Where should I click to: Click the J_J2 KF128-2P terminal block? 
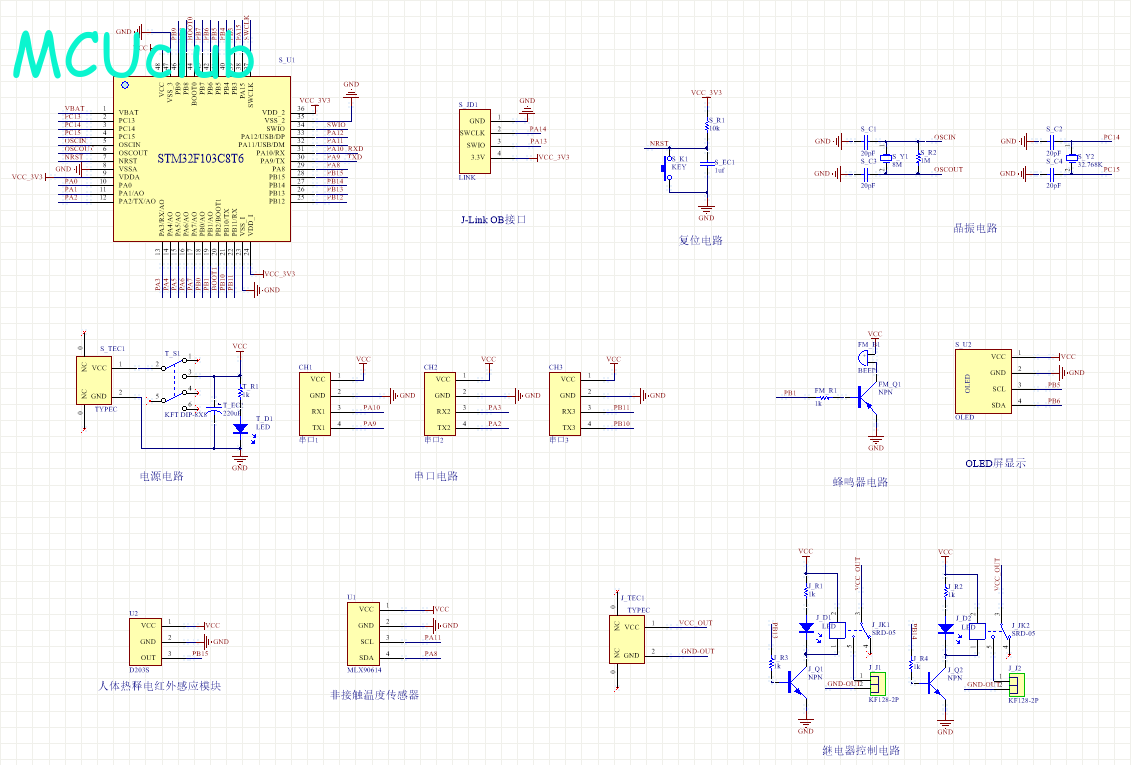coord(1017,684)
